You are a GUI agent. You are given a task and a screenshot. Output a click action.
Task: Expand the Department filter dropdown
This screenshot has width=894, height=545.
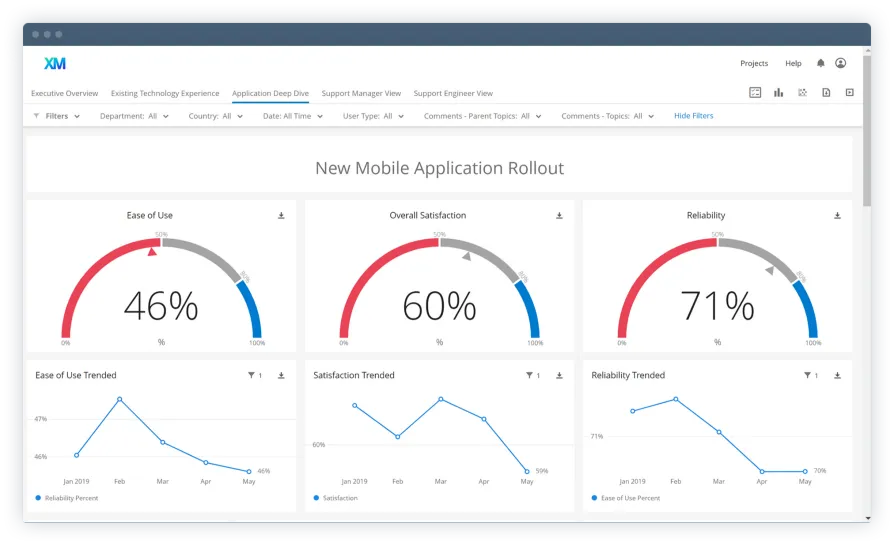pyautogui.click(x=134, y=116)
